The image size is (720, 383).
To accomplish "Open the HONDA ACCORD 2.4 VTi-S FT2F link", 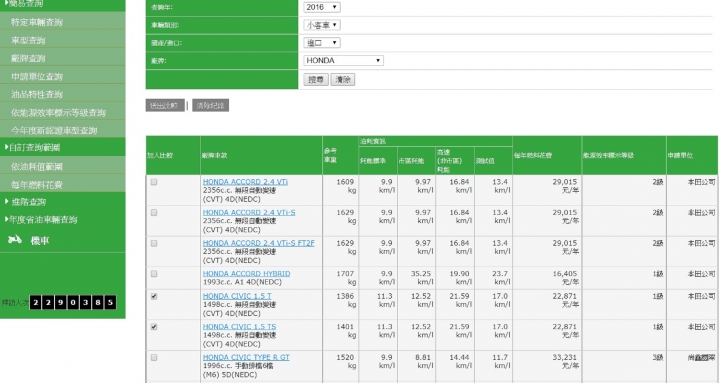I will (259, 243).
